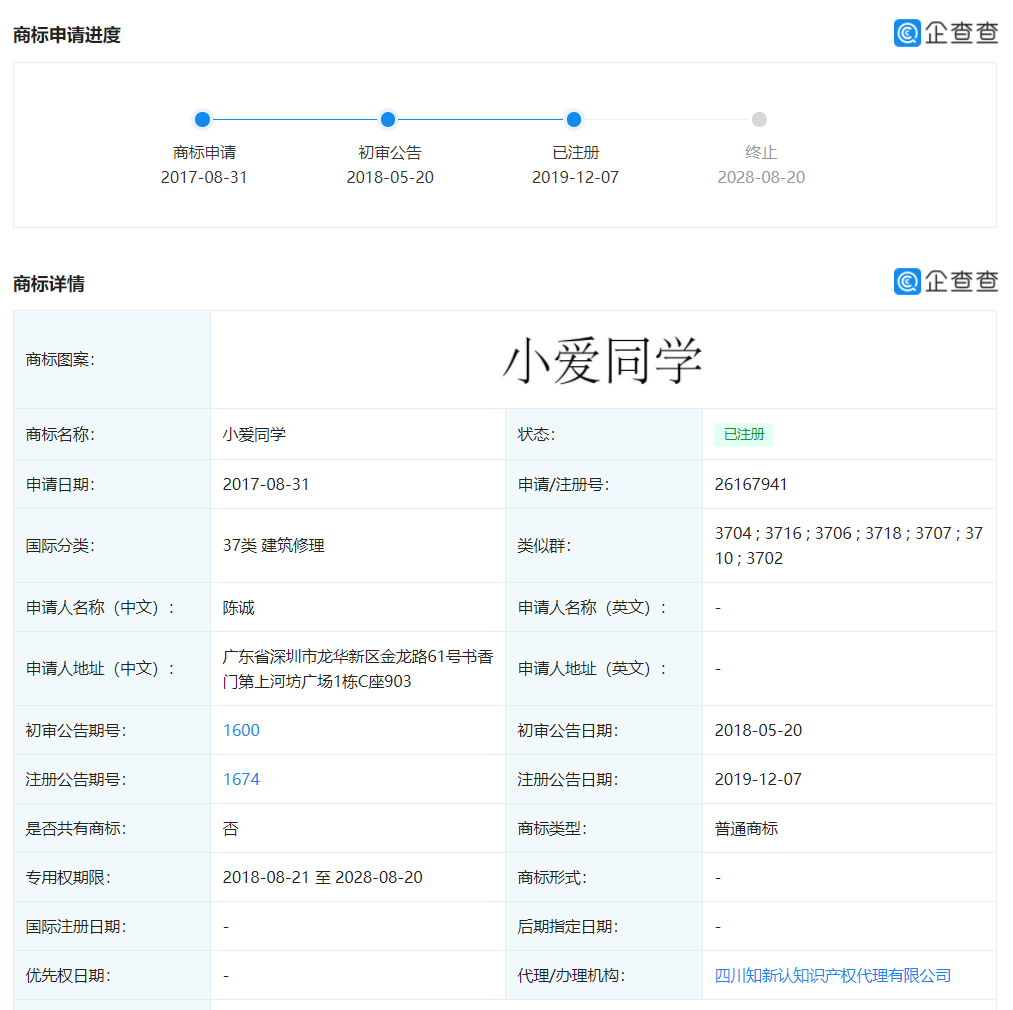This screenshot has width=1013, height=1010.
Task: Select the 商标名称 value 小爱同学
Action: [x=254, y=434]
